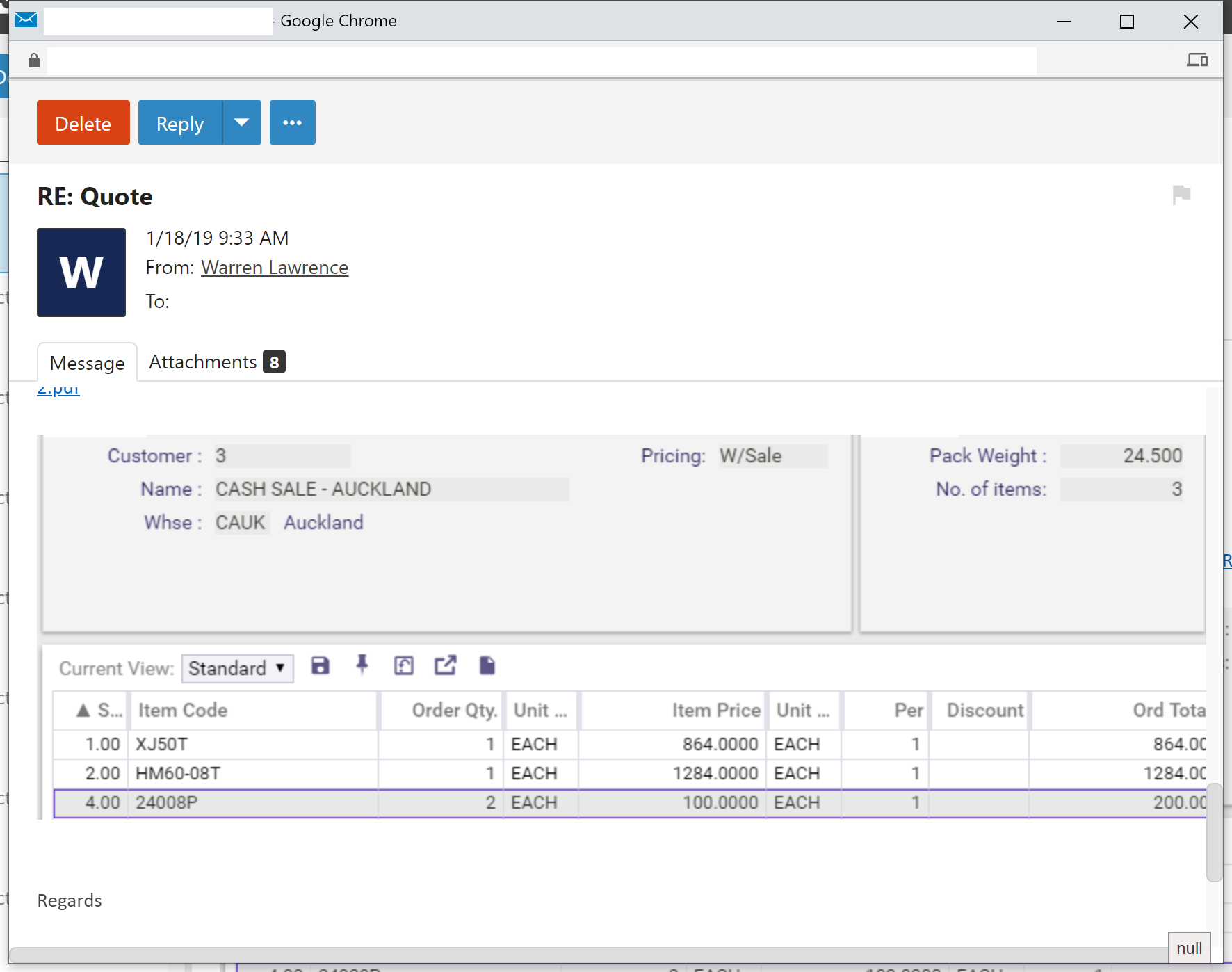Click the lock icon in address bar
1232x972 pixels.
[33, 60]
